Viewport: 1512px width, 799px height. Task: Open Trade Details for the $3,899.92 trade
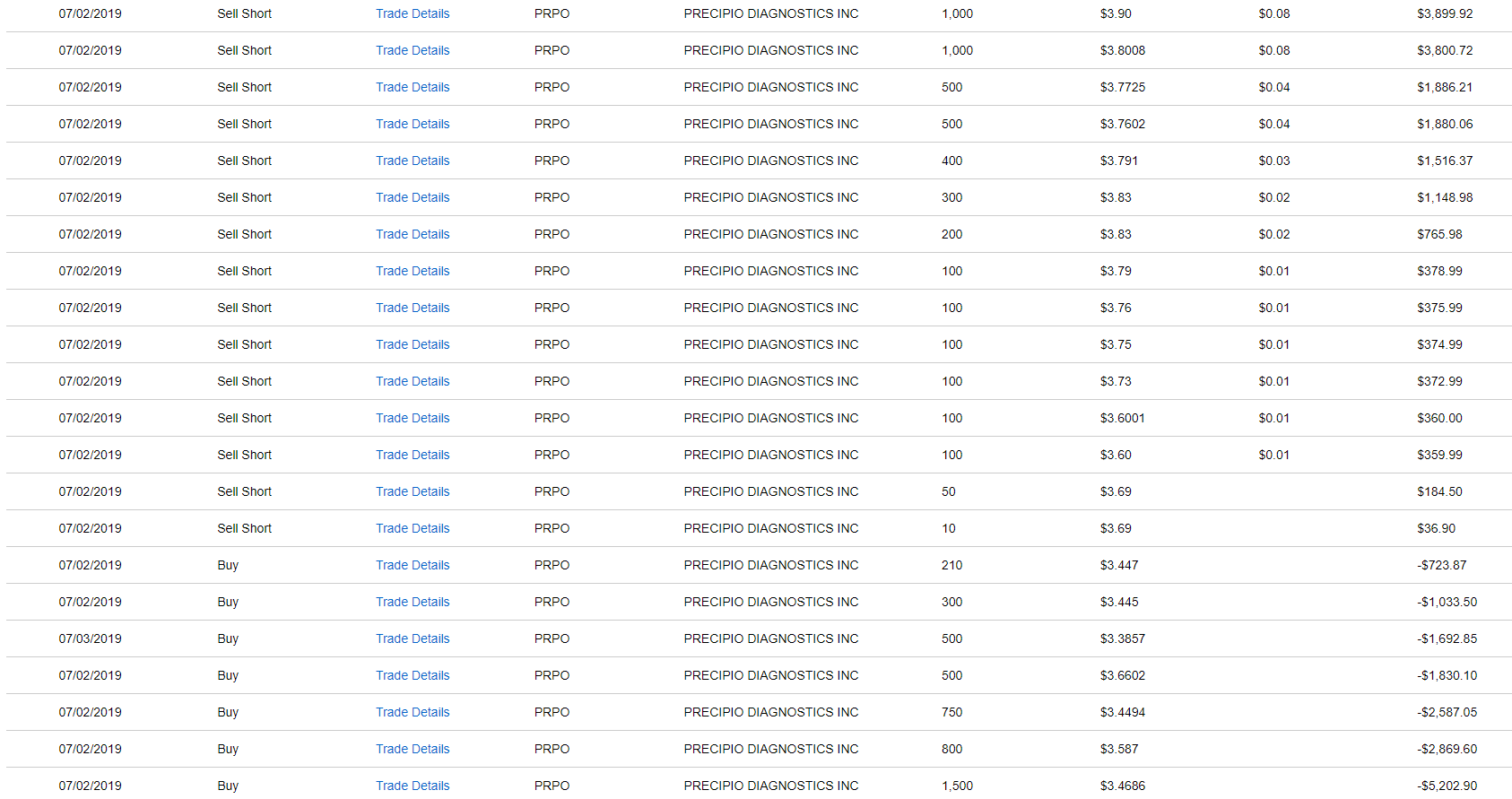click(413, 13)
